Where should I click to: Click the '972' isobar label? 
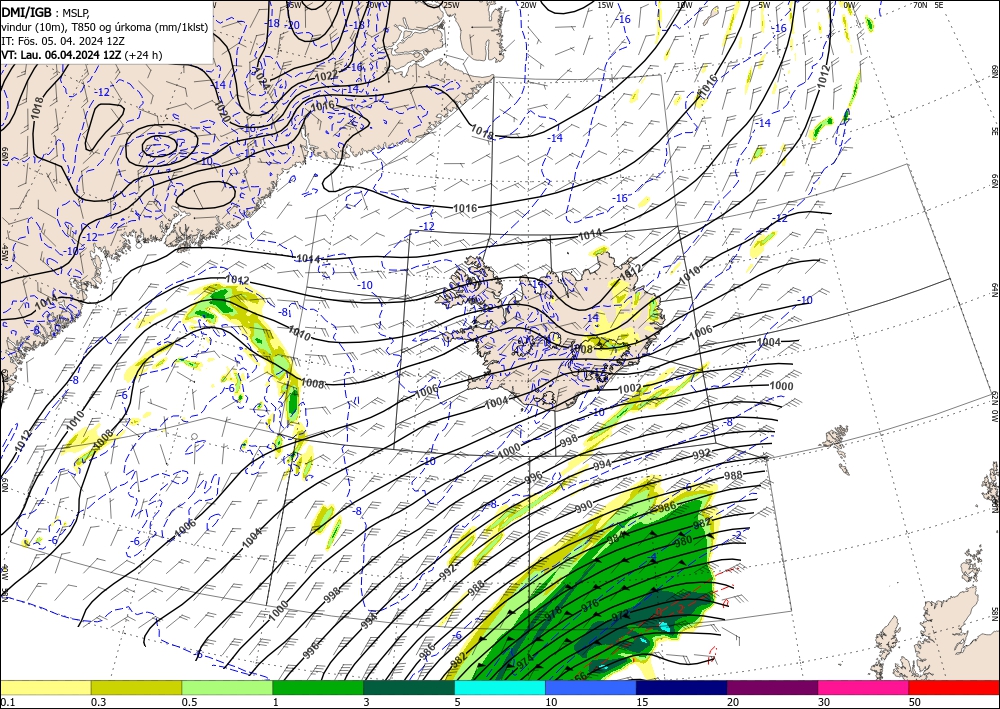coord(620,615)
